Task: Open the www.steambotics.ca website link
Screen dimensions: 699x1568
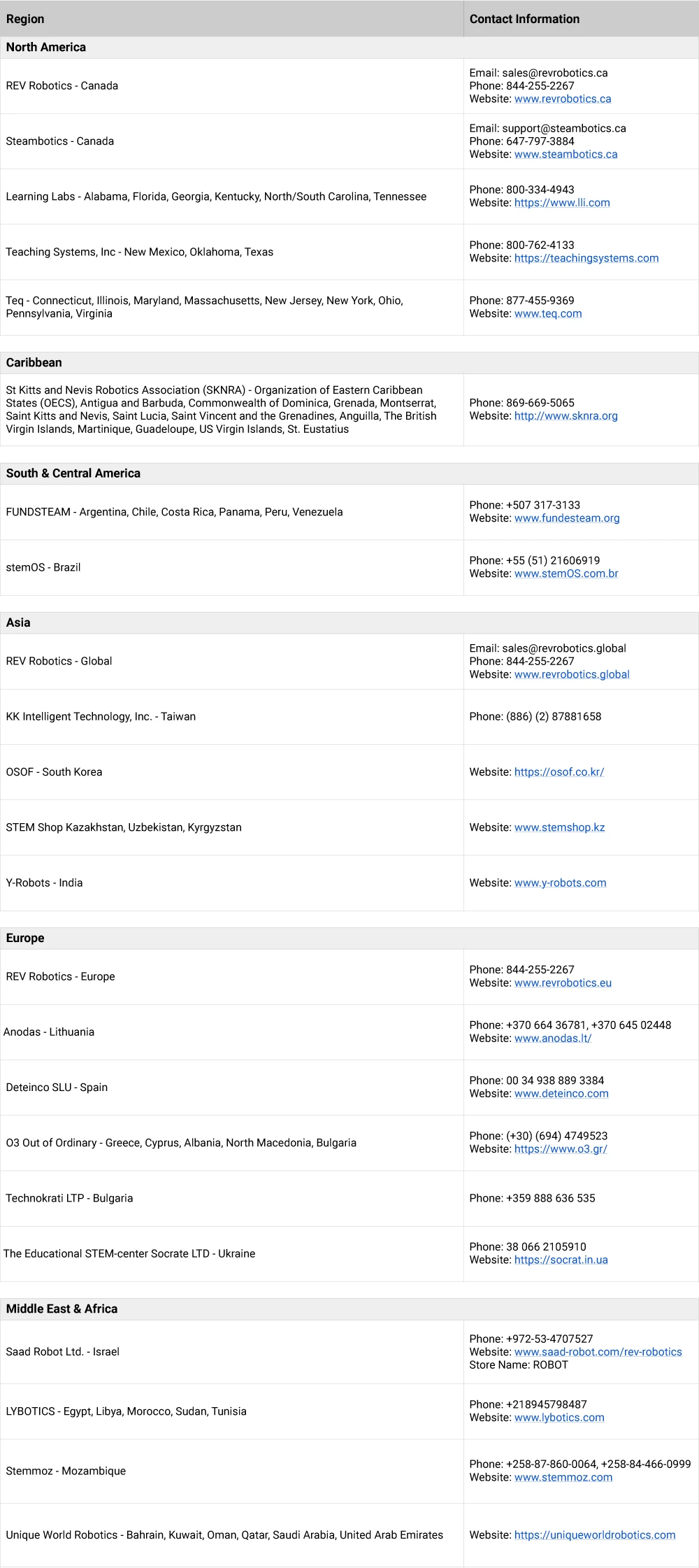Action: point(566,155)
